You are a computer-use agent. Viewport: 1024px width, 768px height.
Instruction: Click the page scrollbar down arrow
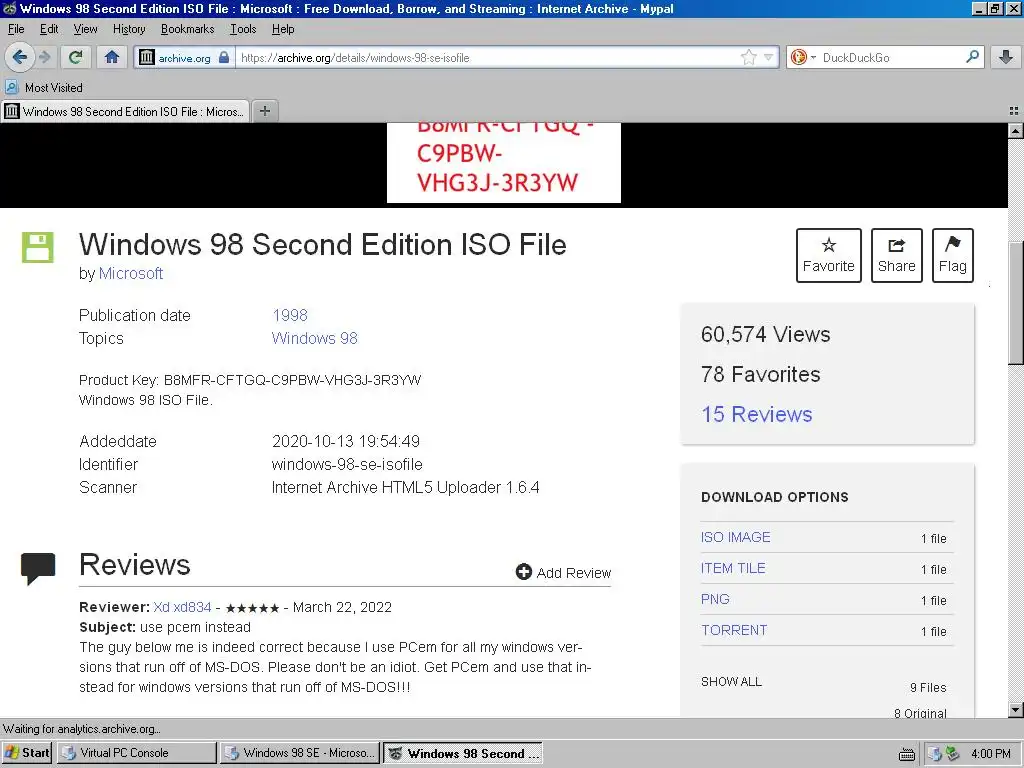point(1016,709)
